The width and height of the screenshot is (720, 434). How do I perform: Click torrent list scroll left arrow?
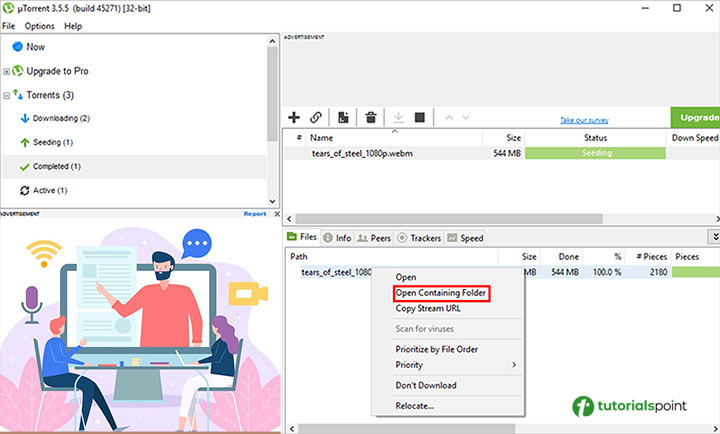[x=289, y=219]
